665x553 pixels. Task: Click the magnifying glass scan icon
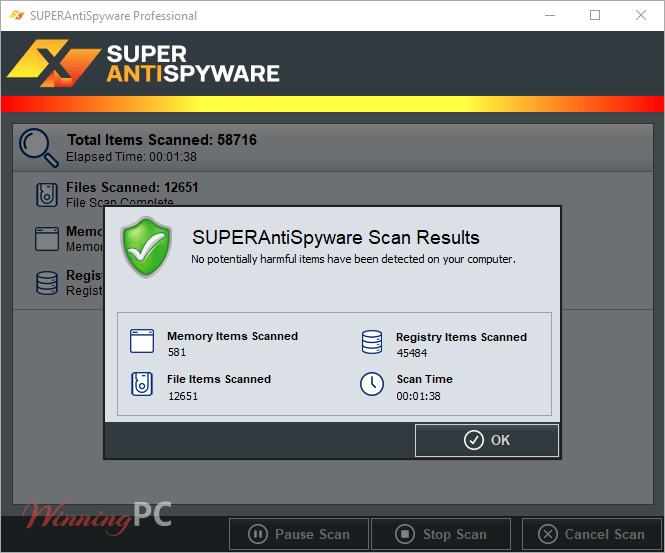(39, 148)
